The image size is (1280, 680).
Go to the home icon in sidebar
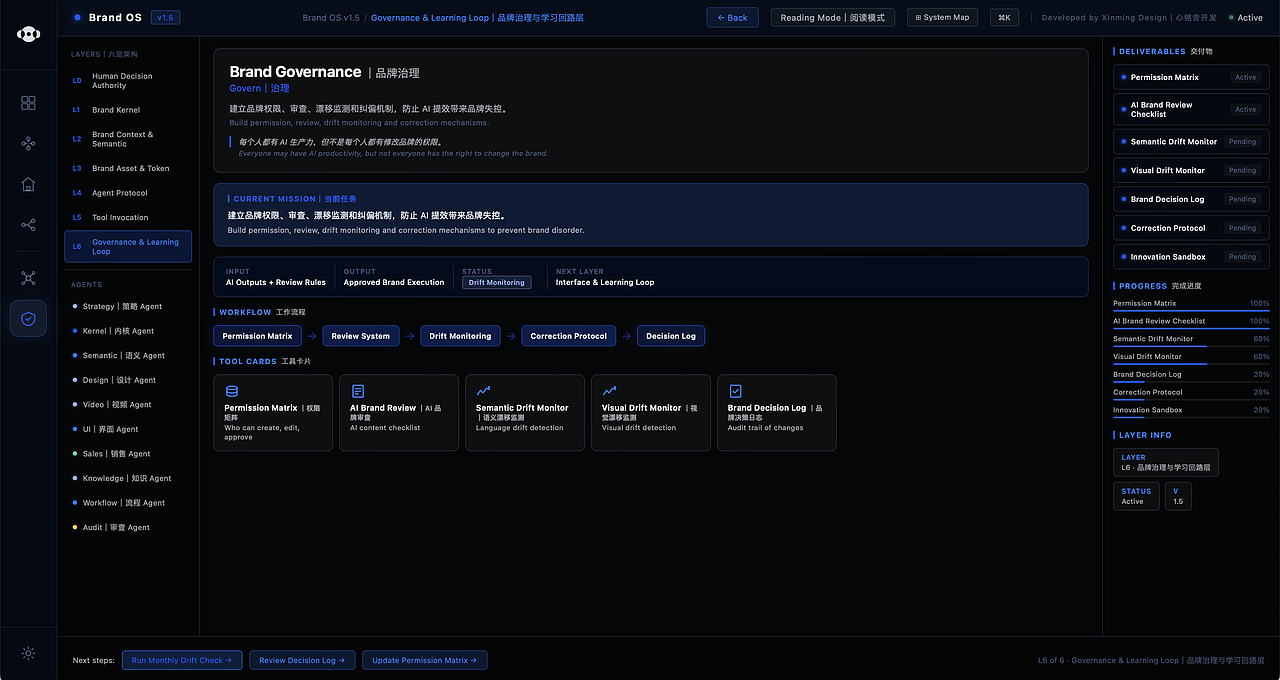28,184
